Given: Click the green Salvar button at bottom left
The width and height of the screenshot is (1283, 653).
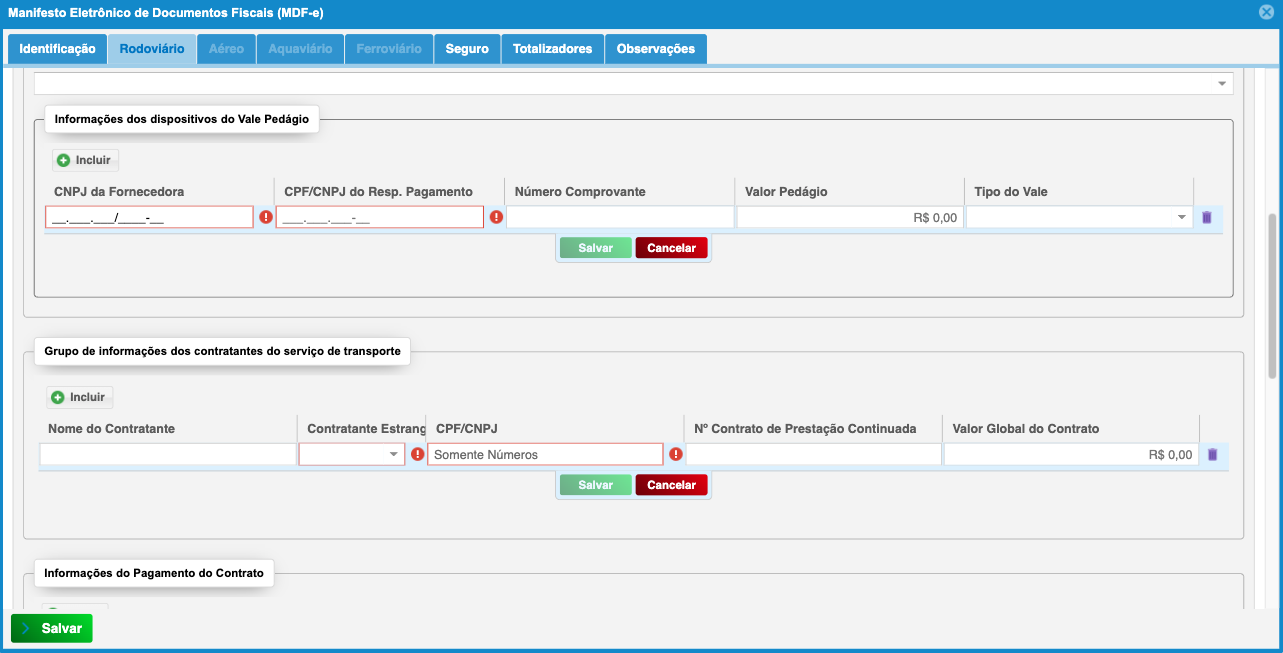Looking at the screenshot, I should (x=52, y=628).
